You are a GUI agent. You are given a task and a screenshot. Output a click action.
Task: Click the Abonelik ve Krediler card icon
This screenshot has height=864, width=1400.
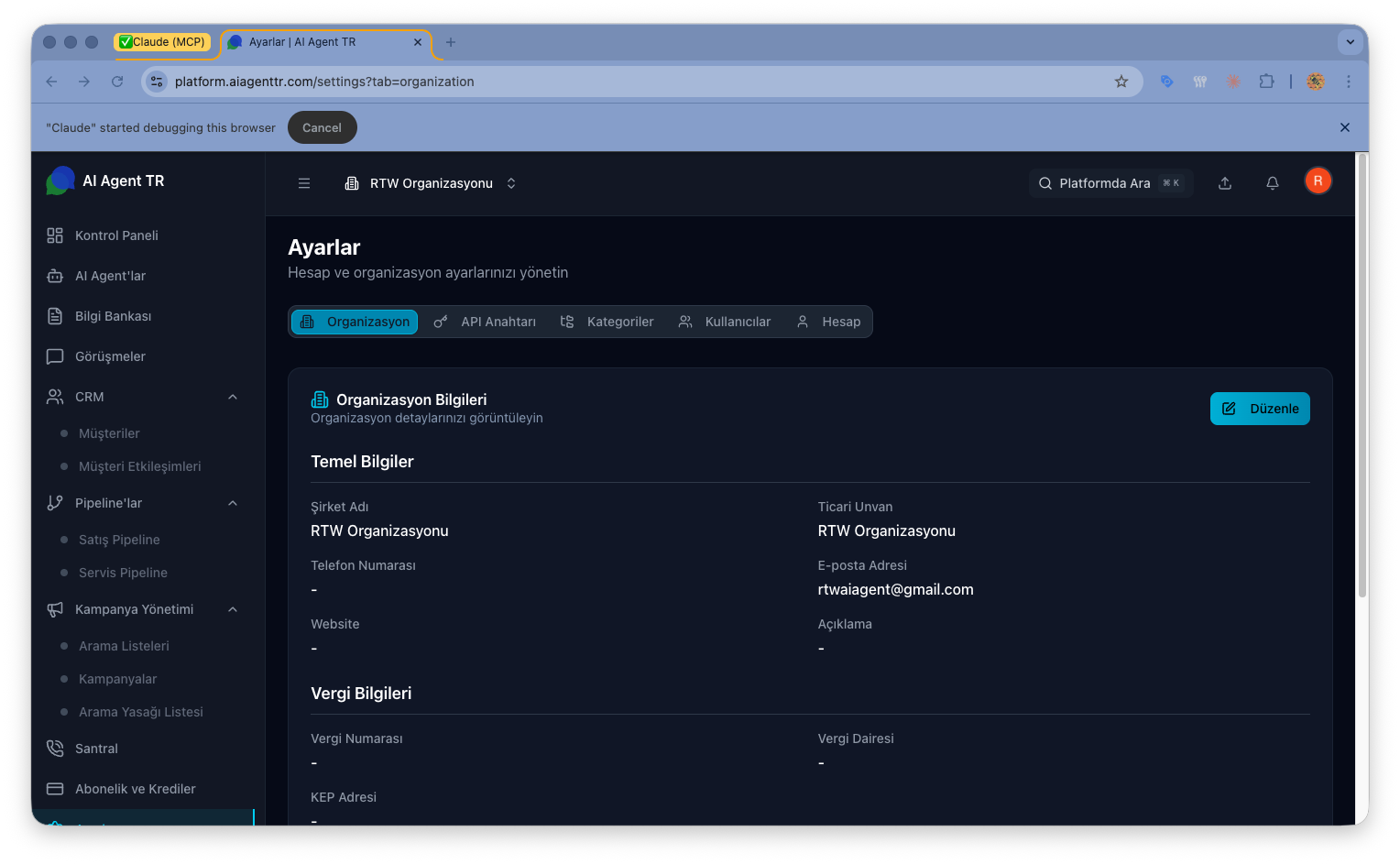(55, 789)
